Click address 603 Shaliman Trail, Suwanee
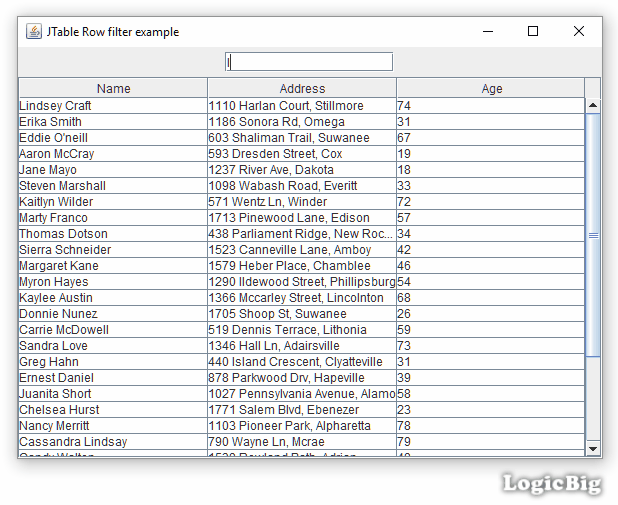The width and height of the screenshot is (618, 505). coord(289,138)
